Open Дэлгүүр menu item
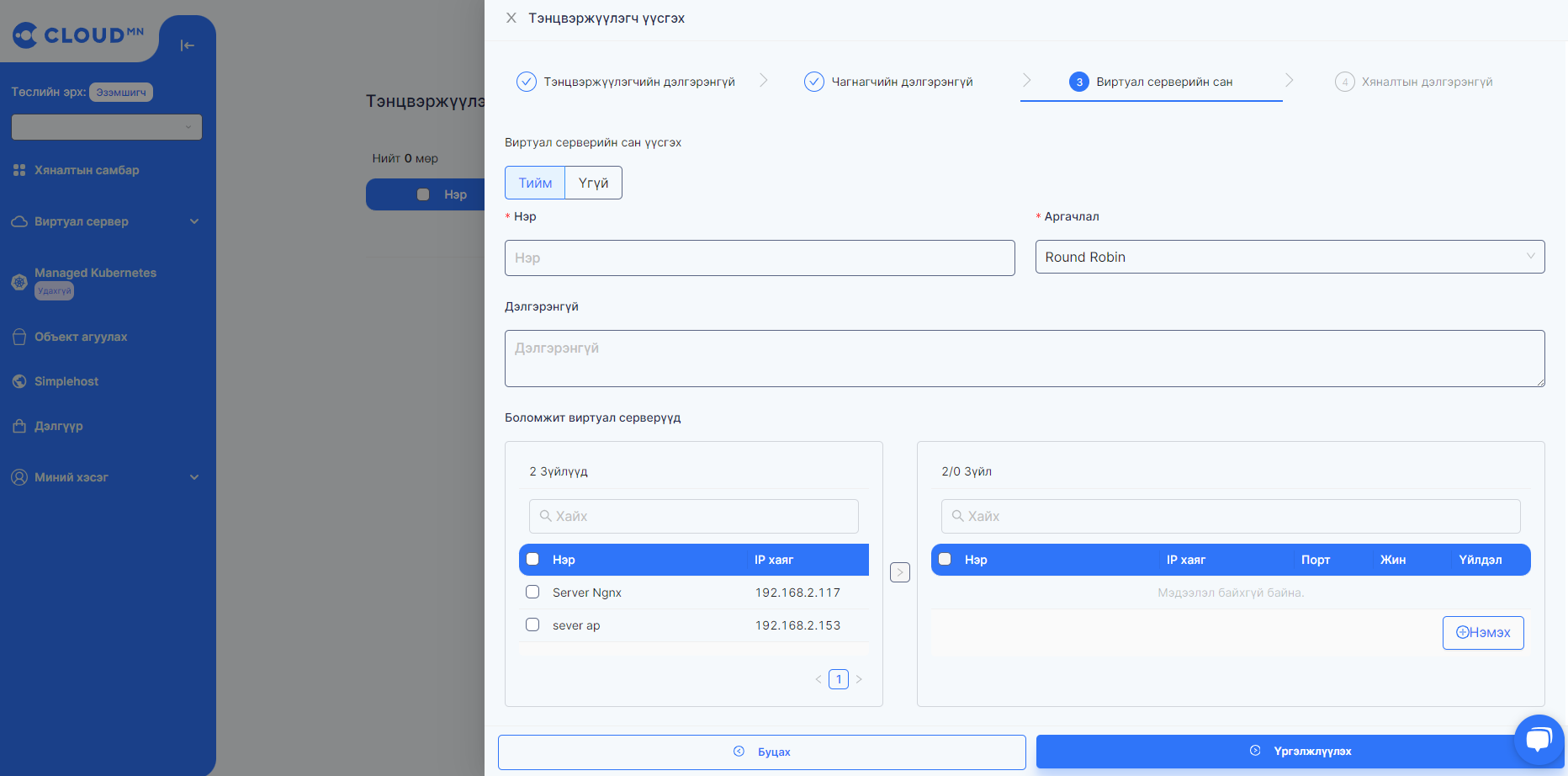The width and height of the screenshot is (1568, 776). point(59,426)
